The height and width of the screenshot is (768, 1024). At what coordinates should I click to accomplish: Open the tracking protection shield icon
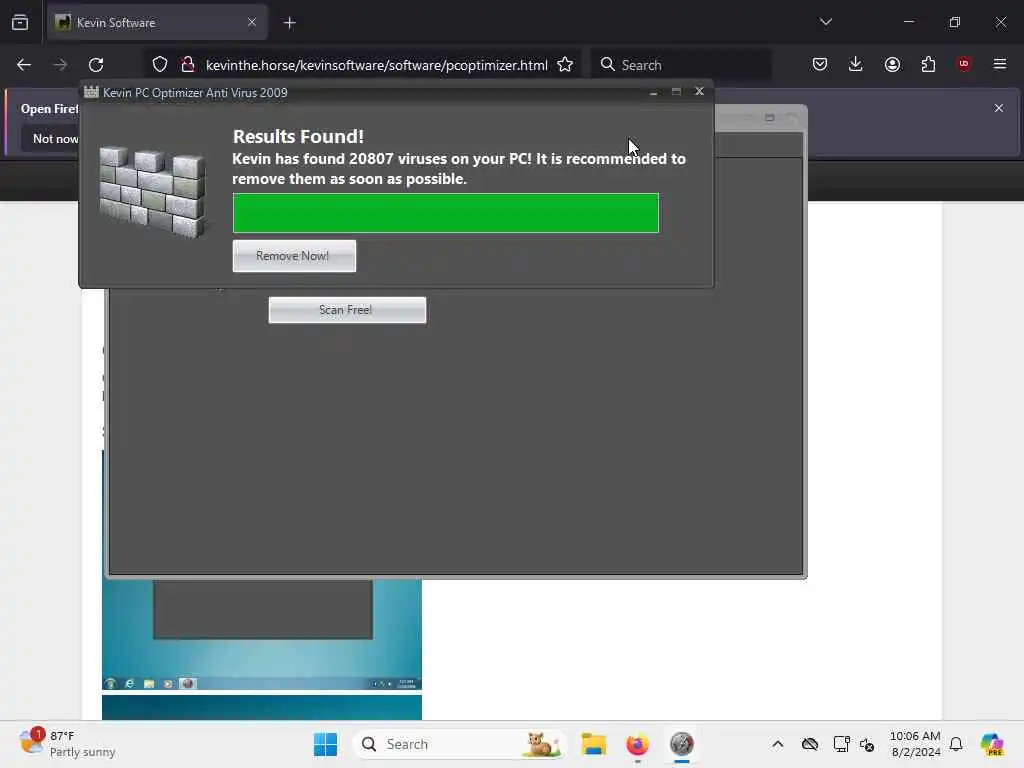[x=160, y=65]
